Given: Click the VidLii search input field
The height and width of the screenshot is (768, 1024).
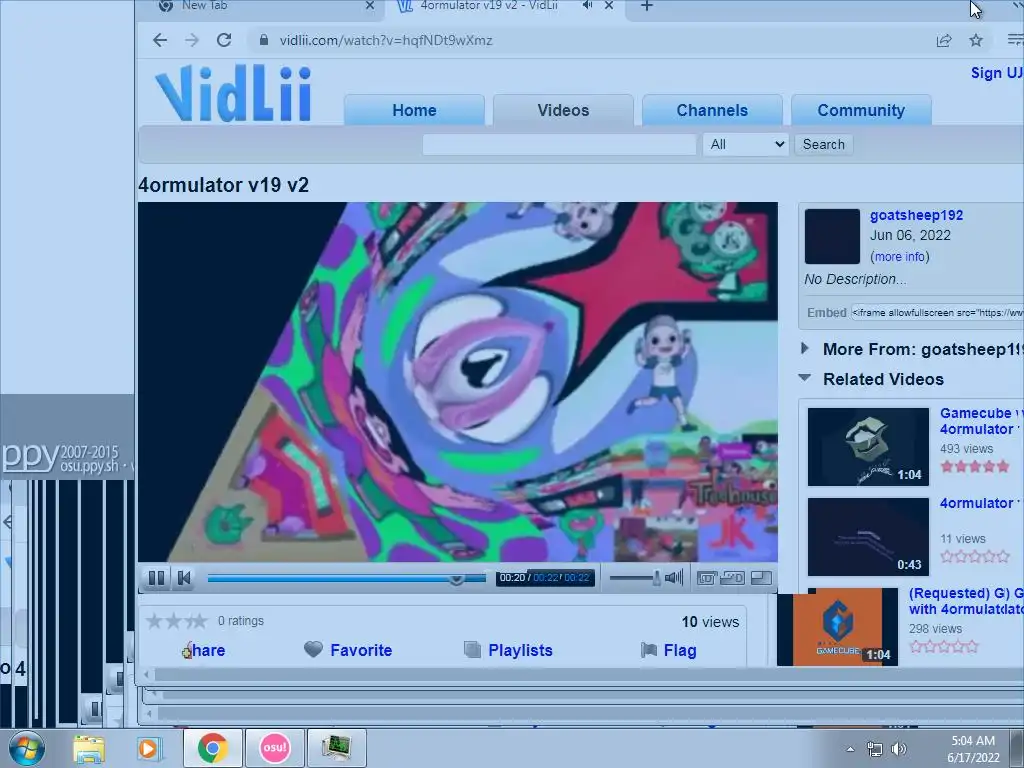Looking at the screenshot, I should (559, 144).
